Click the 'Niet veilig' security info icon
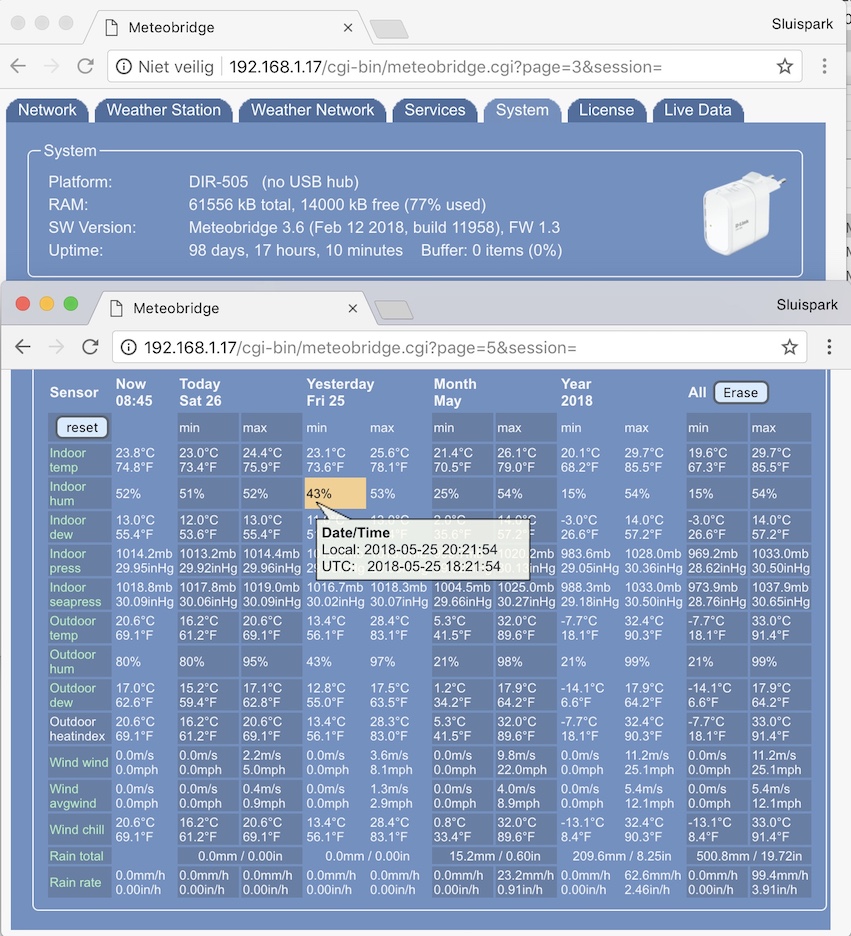Screen dimensions: 851x936 pos(124,67)
